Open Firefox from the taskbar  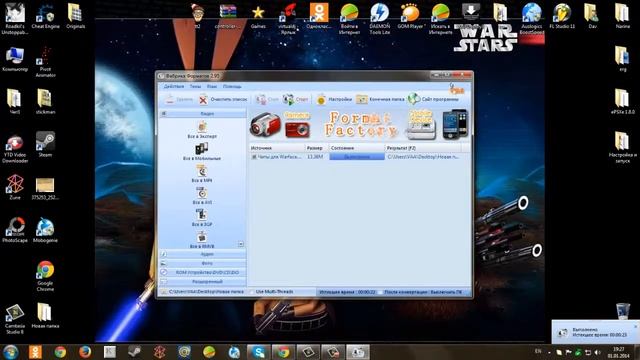coord(85,352)
